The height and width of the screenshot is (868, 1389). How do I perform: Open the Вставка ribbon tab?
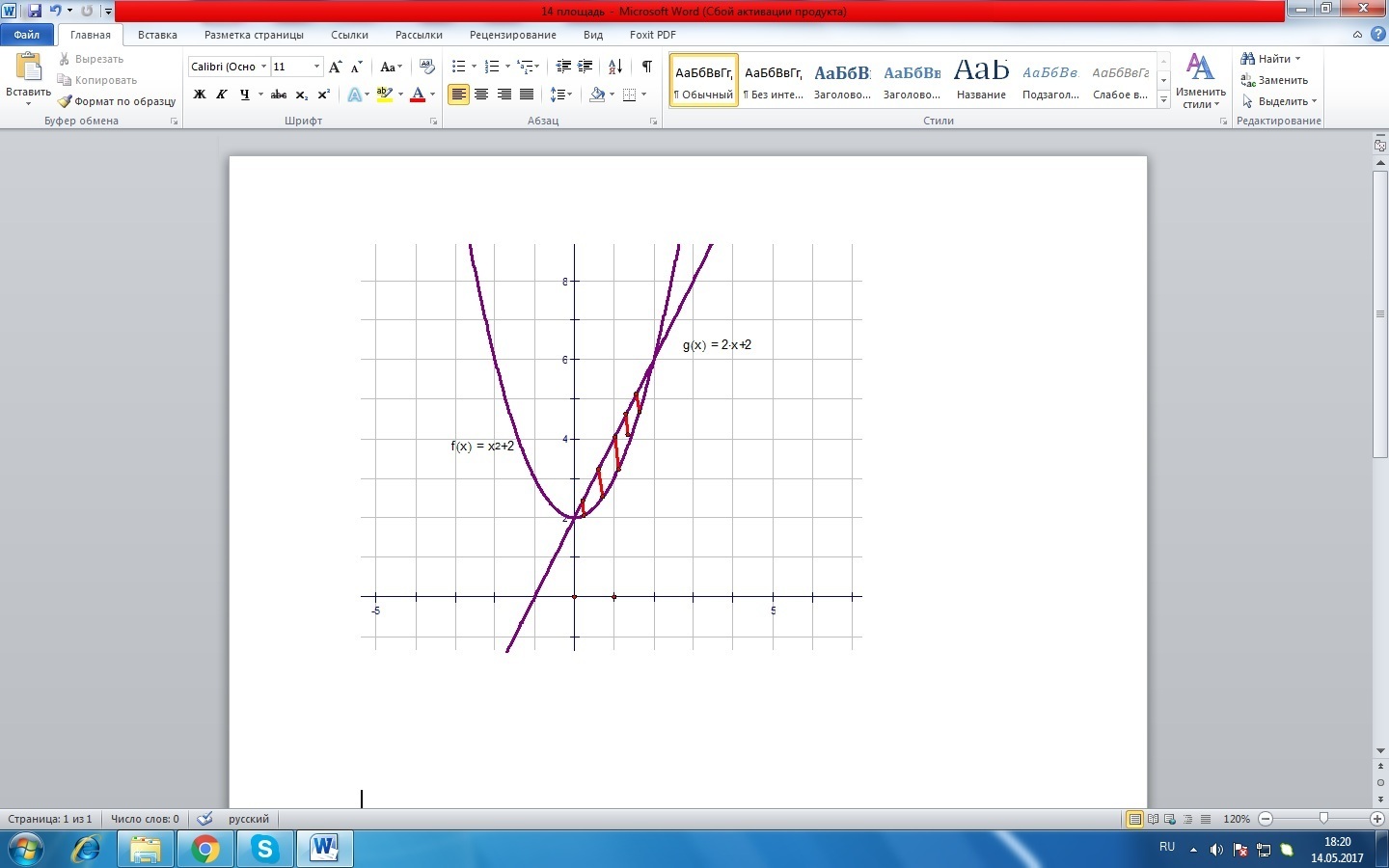coord(157,35)
